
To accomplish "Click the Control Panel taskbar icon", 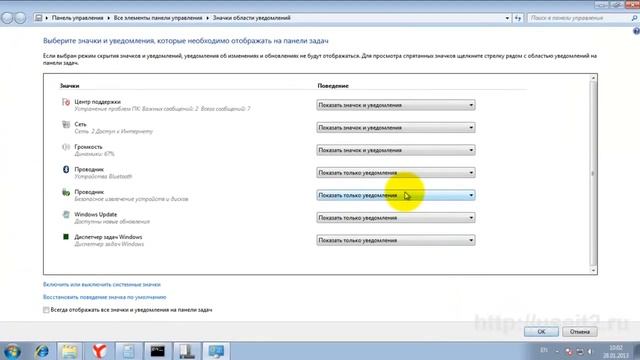I will point(216,351).
